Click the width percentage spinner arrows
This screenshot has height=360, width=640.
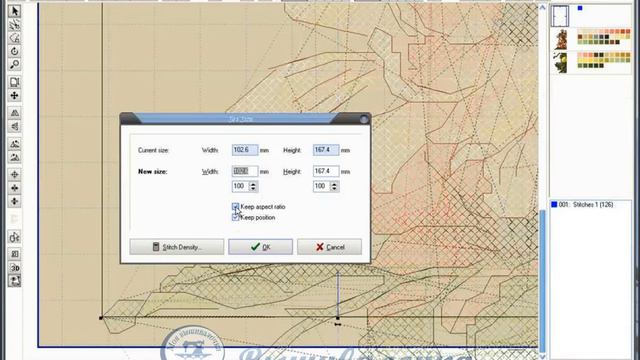point(253,187)
